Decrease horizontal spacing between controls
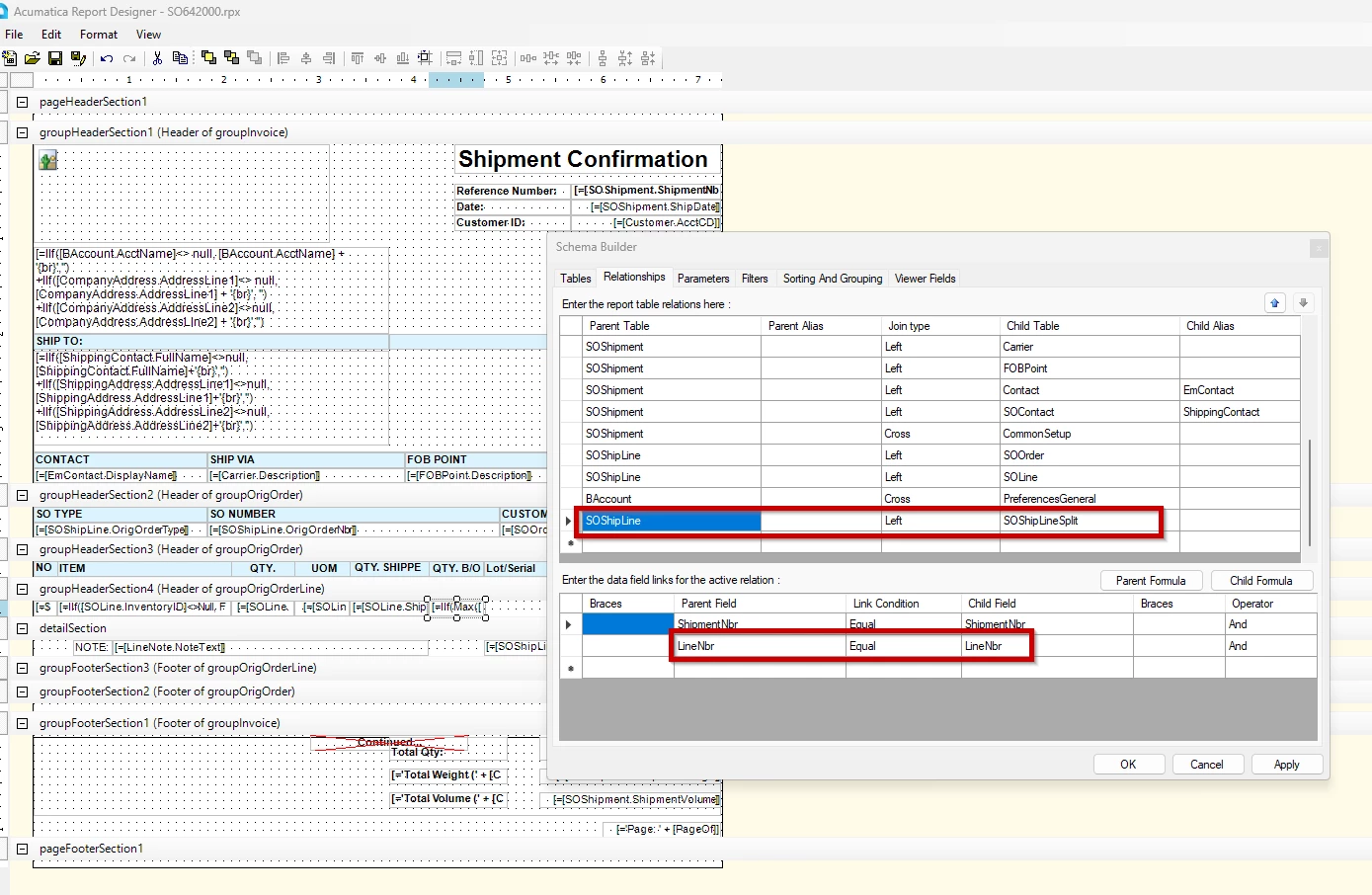The width and height of the screenshot is (1372, 895). point(574,58)
